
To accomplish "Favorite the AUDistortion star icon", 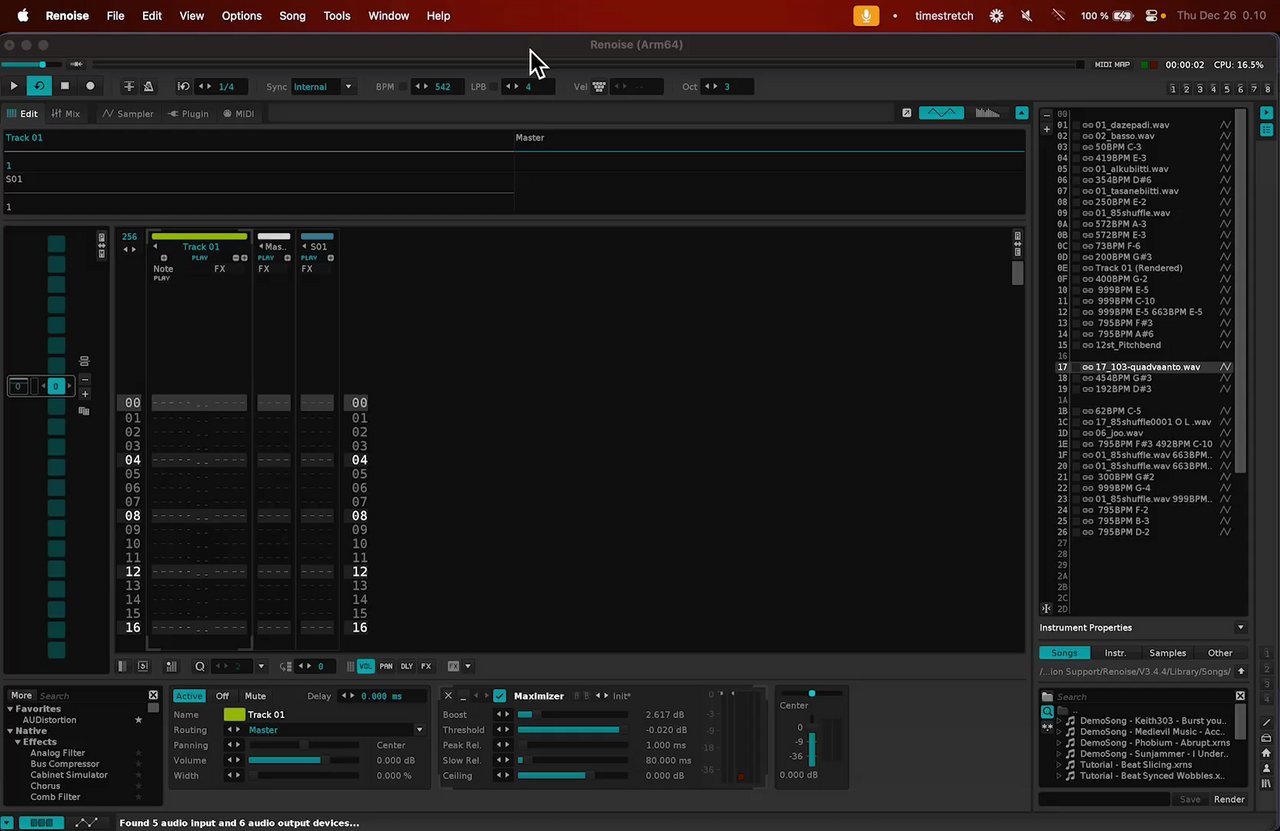I will (139, 720).
